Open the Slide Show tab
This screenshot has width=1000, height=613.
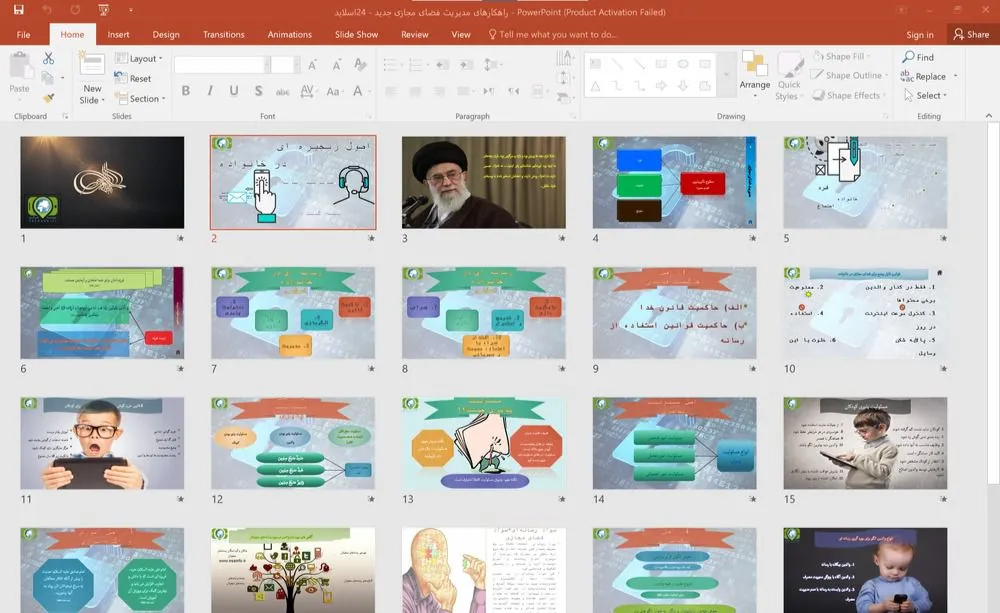click(356, 34)
